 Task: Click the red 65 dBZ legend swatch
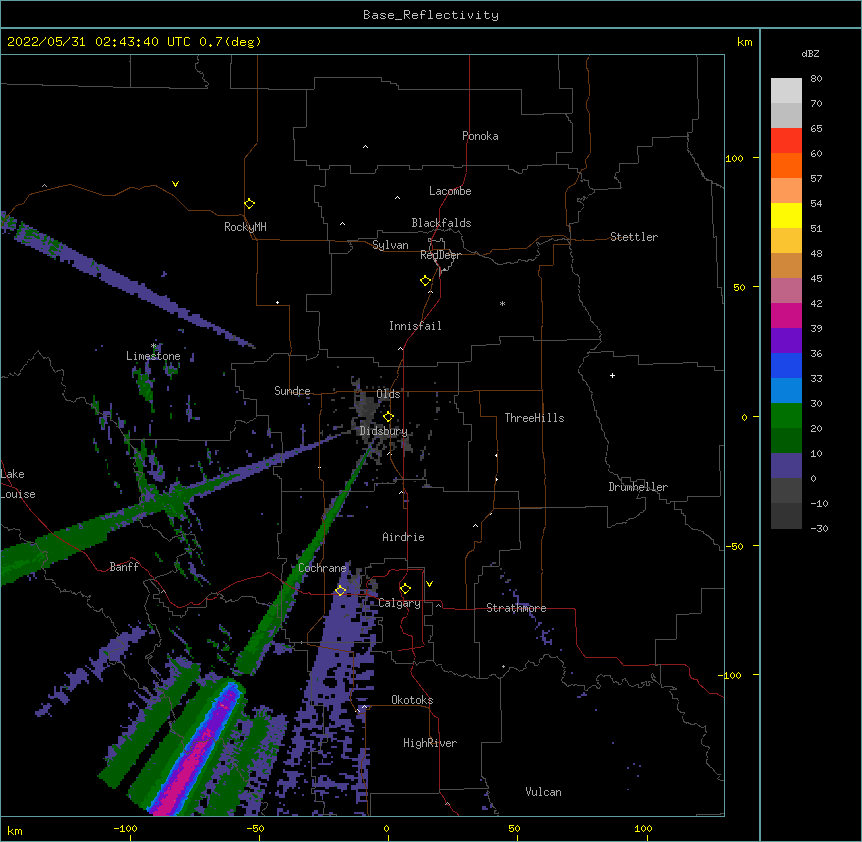(x=786, y=140)
